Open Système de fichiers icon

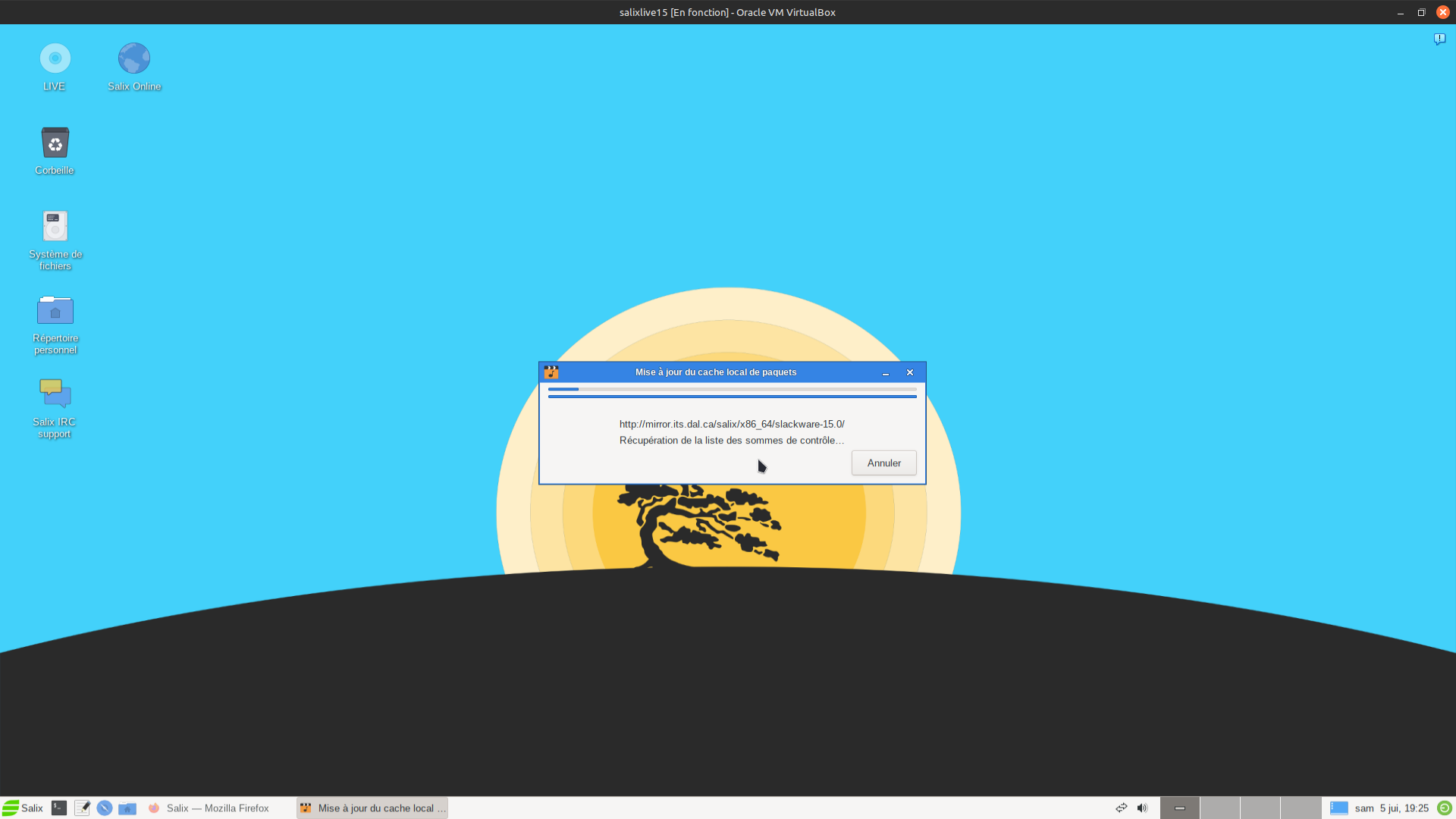coord(55,227)
